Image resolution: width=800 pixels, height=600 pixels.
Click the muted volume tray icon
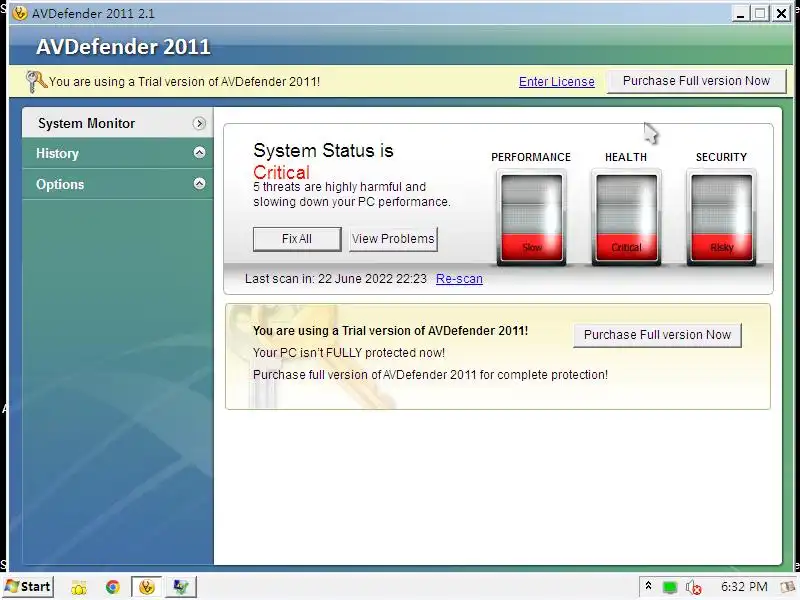693,587
